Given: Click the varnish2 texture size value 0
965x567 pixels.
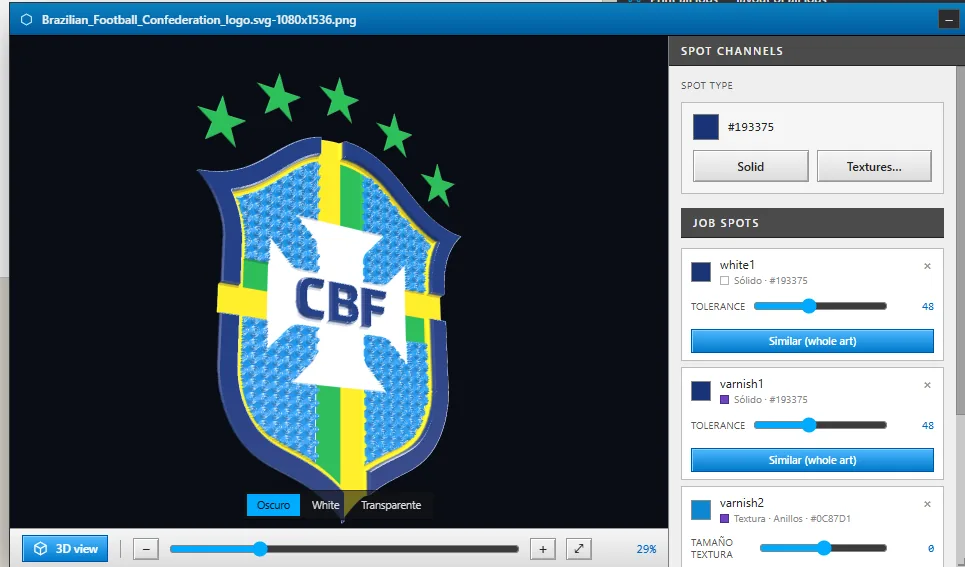Looking at the screenshot, I should coord(931,548).
